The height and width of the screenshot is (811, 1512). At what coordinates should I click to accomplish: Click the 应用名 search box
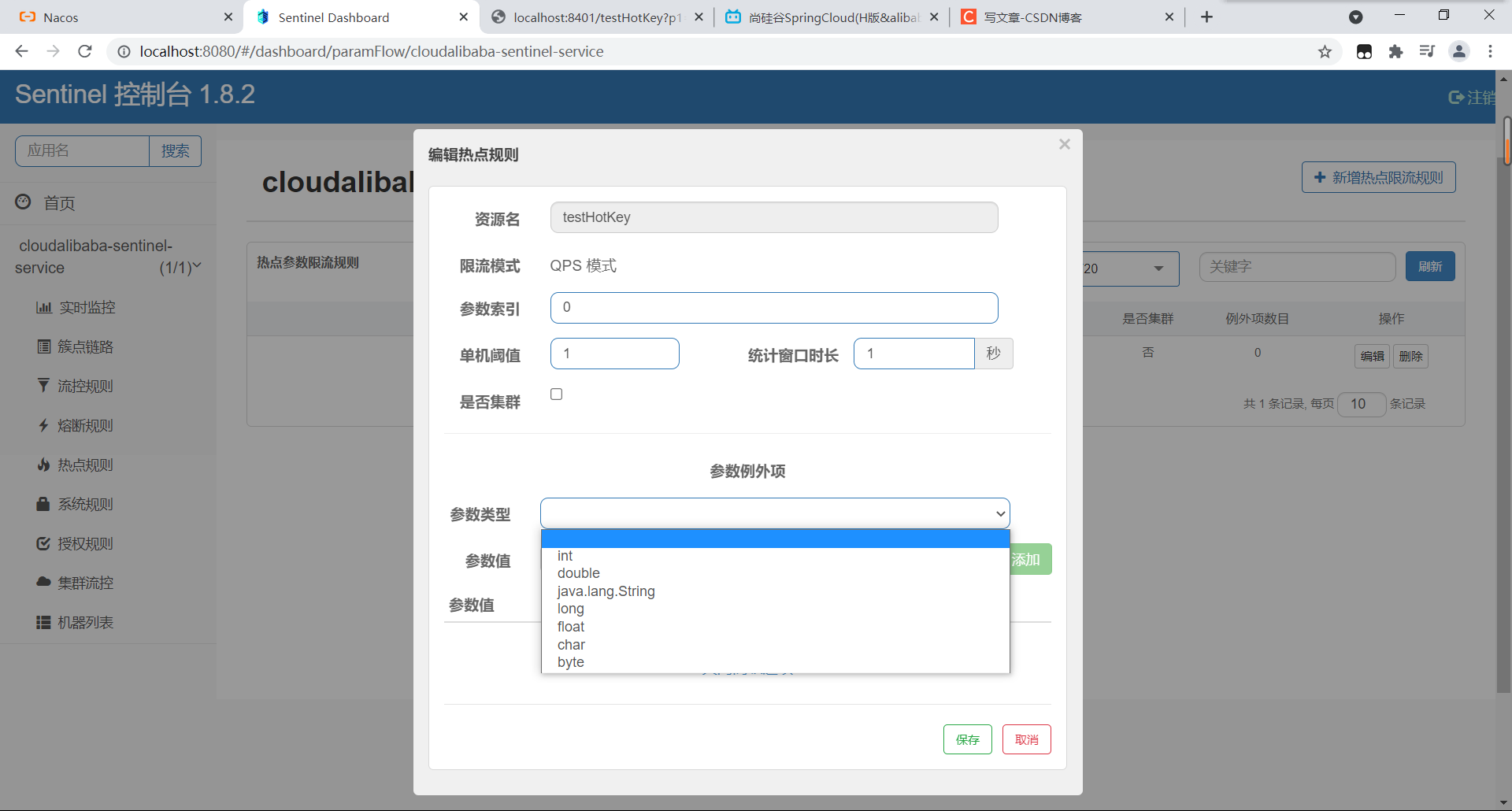pos(82,150)
